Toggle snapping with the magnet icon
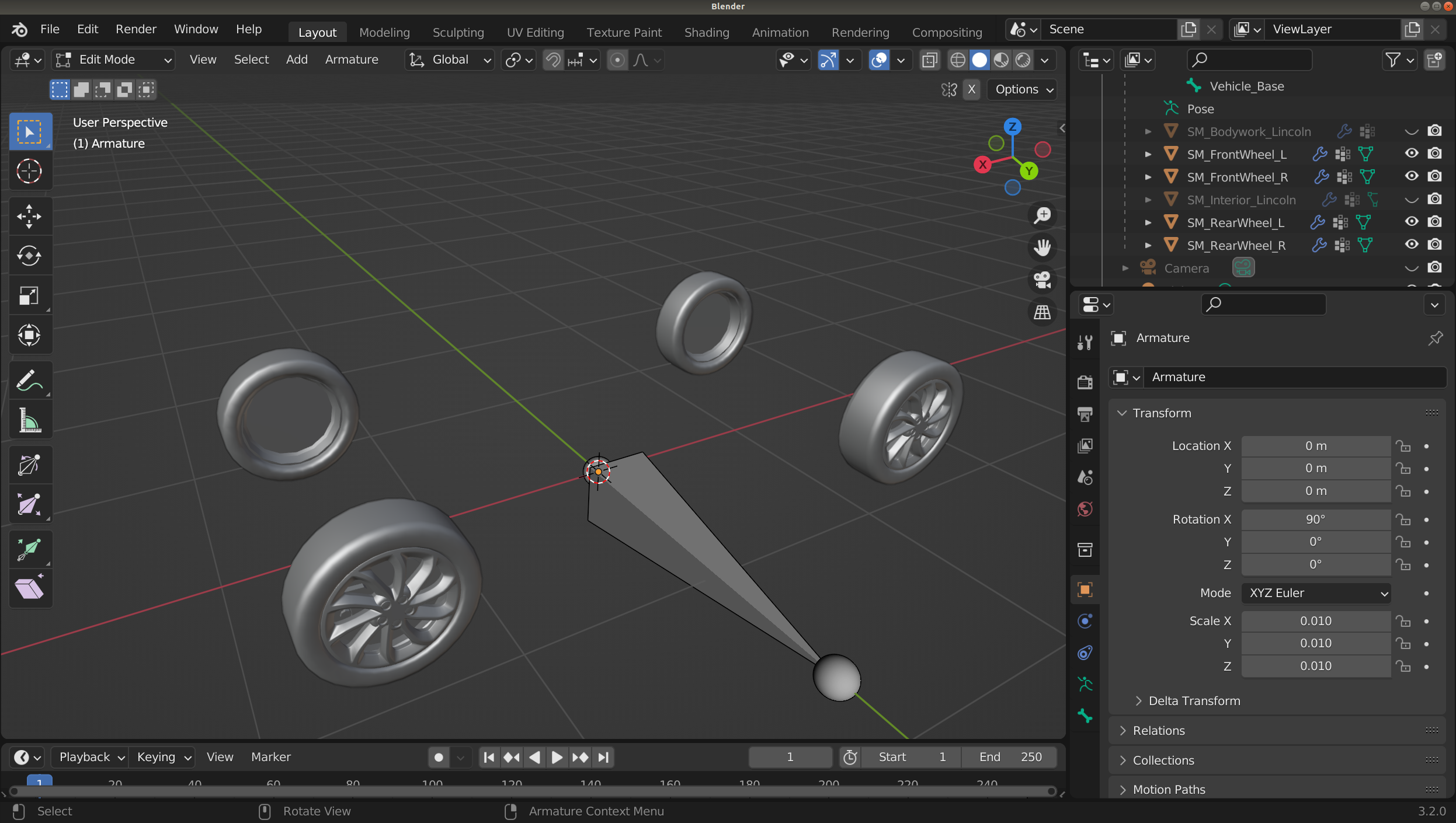Screen dimensions: 1456x823 pos(552,60)
